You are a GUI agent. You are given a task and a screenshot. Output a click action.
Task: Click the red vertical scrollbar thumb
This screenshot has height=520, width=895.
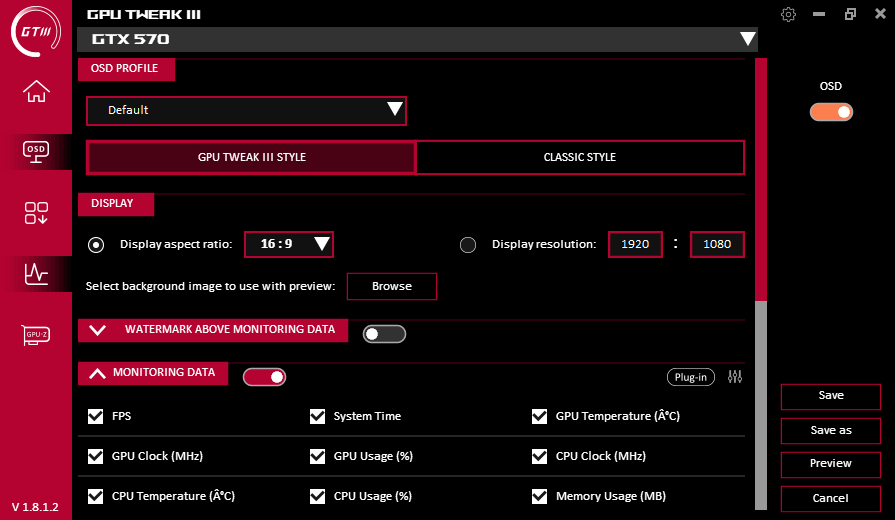[761, 179]
